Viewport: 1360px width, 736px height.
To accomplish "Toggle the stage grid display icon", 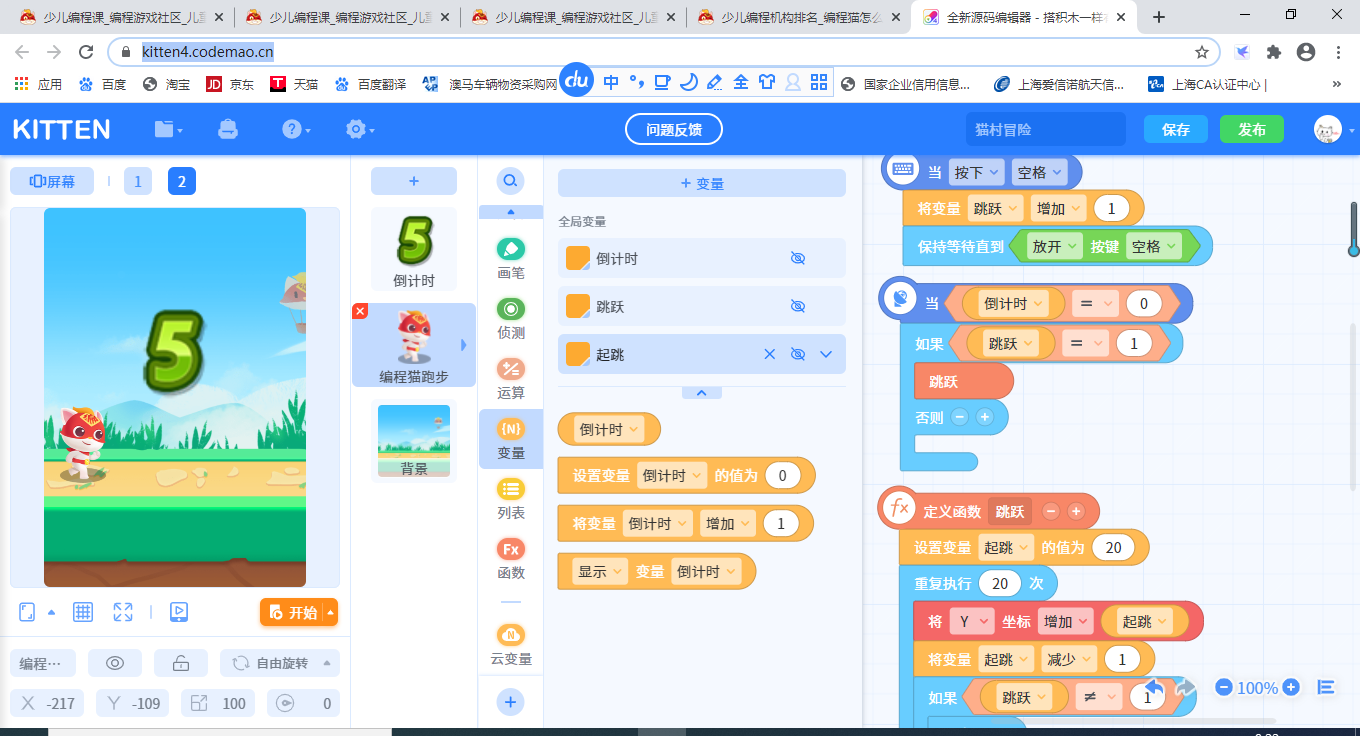I will point(83,612).
